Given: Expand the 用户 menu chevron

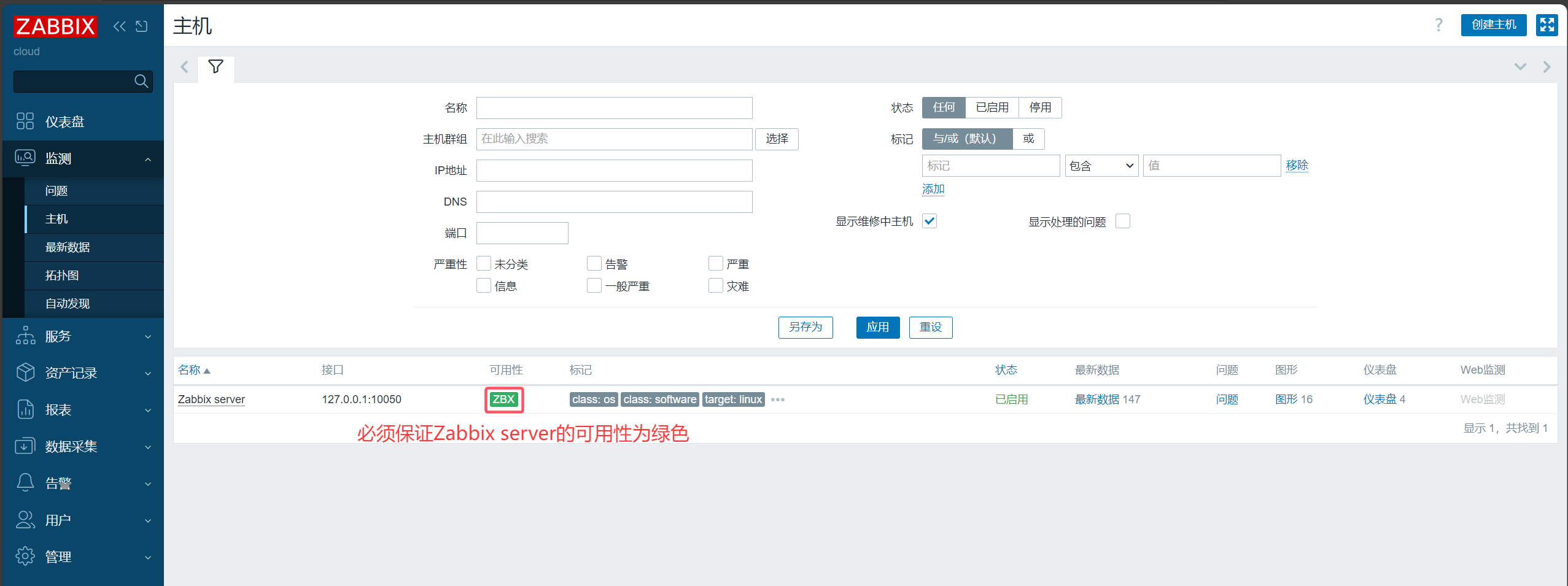Looking at the screenshot, I should pos(148,521).
